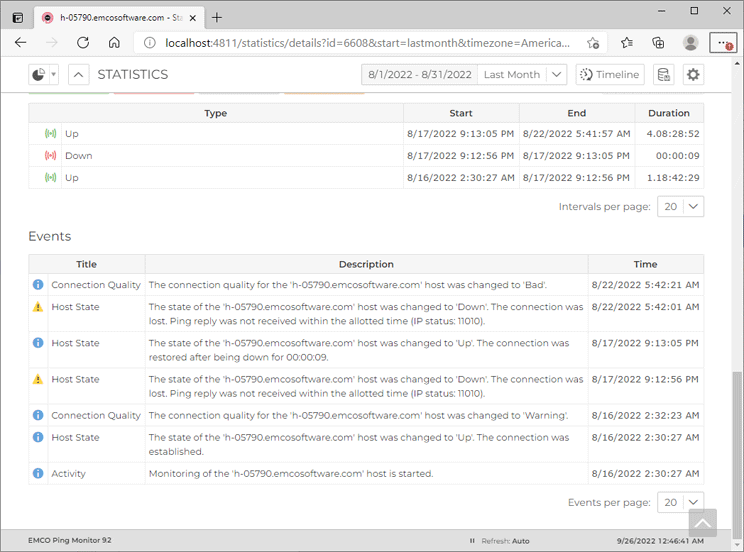Screen dimensions: 744x552
Task: Sort intervals by the Type column header
Action: [216, 113]
